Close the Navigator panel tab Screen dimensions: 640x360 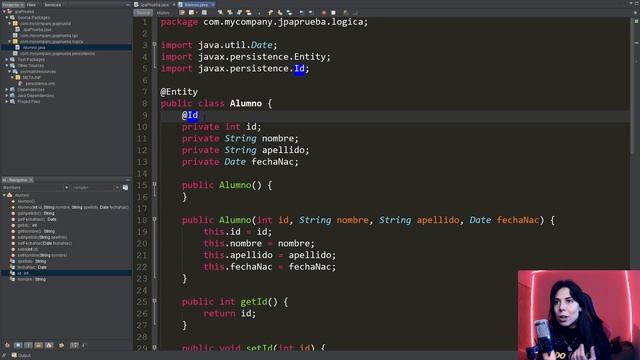pyautogui.click(x=31, y=180)
